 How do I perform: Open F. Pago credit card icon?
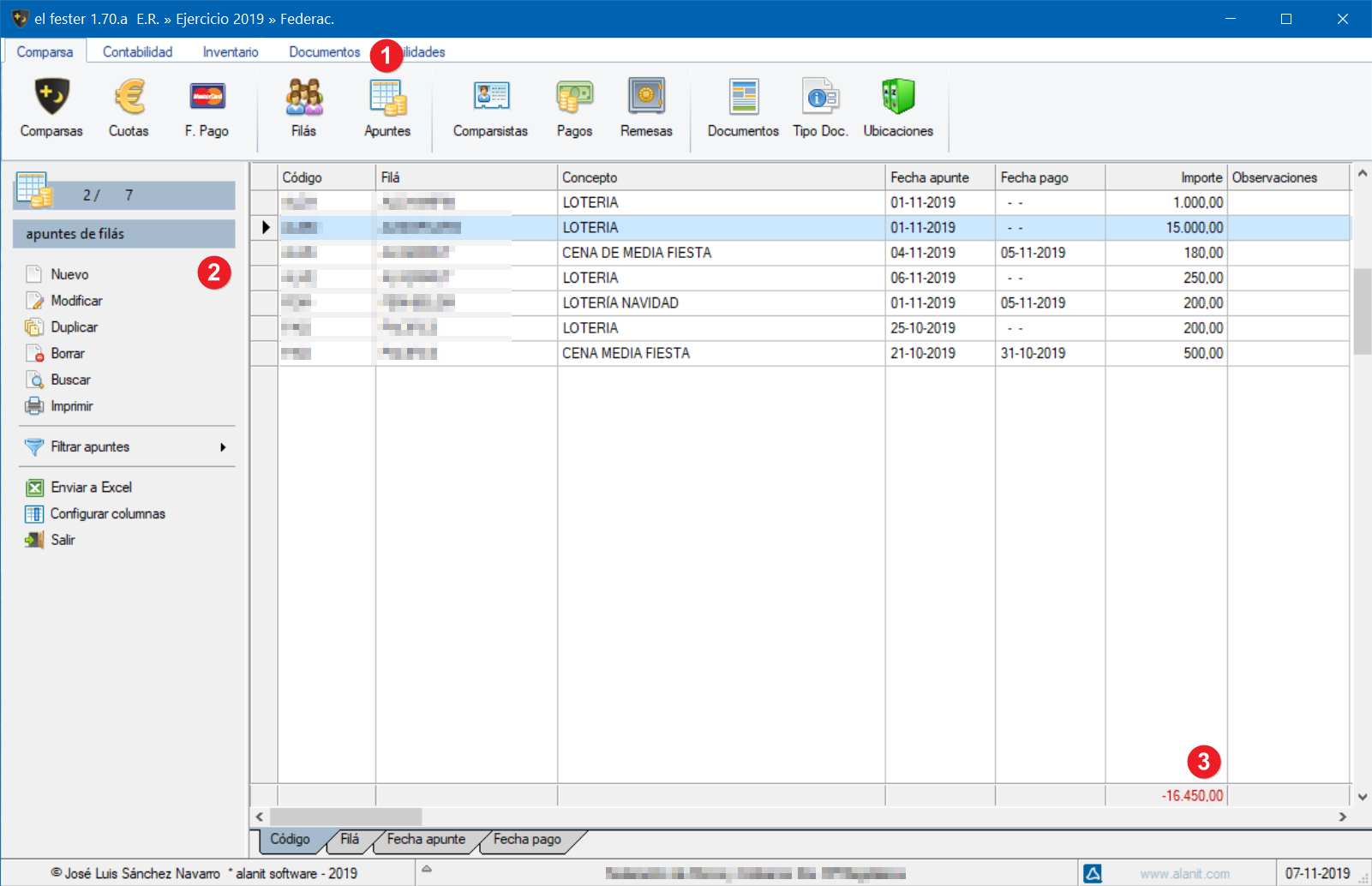pos(207,98)
